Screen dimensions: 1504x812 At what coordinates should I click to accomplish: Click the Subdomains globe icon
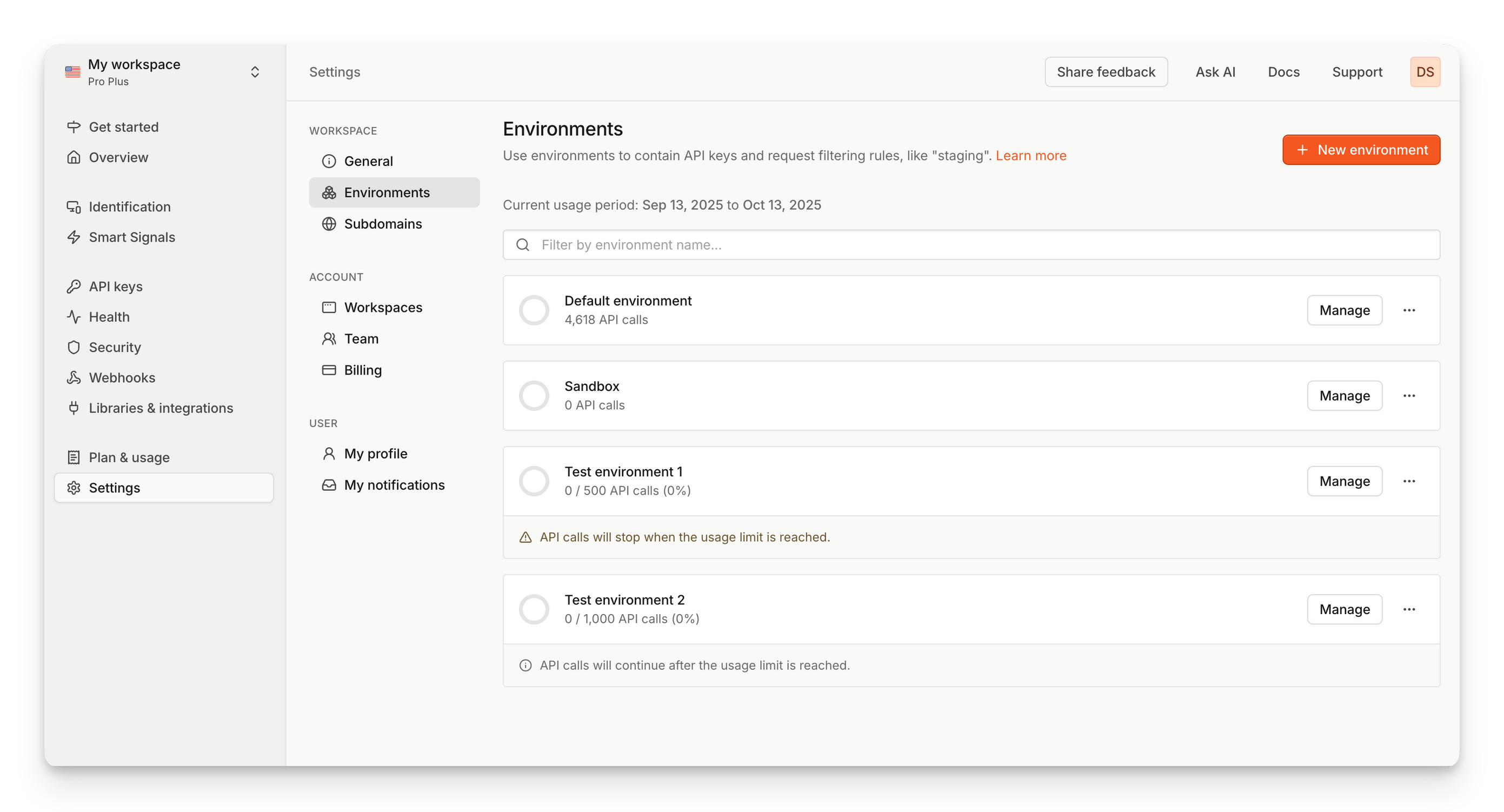[329, 224]
